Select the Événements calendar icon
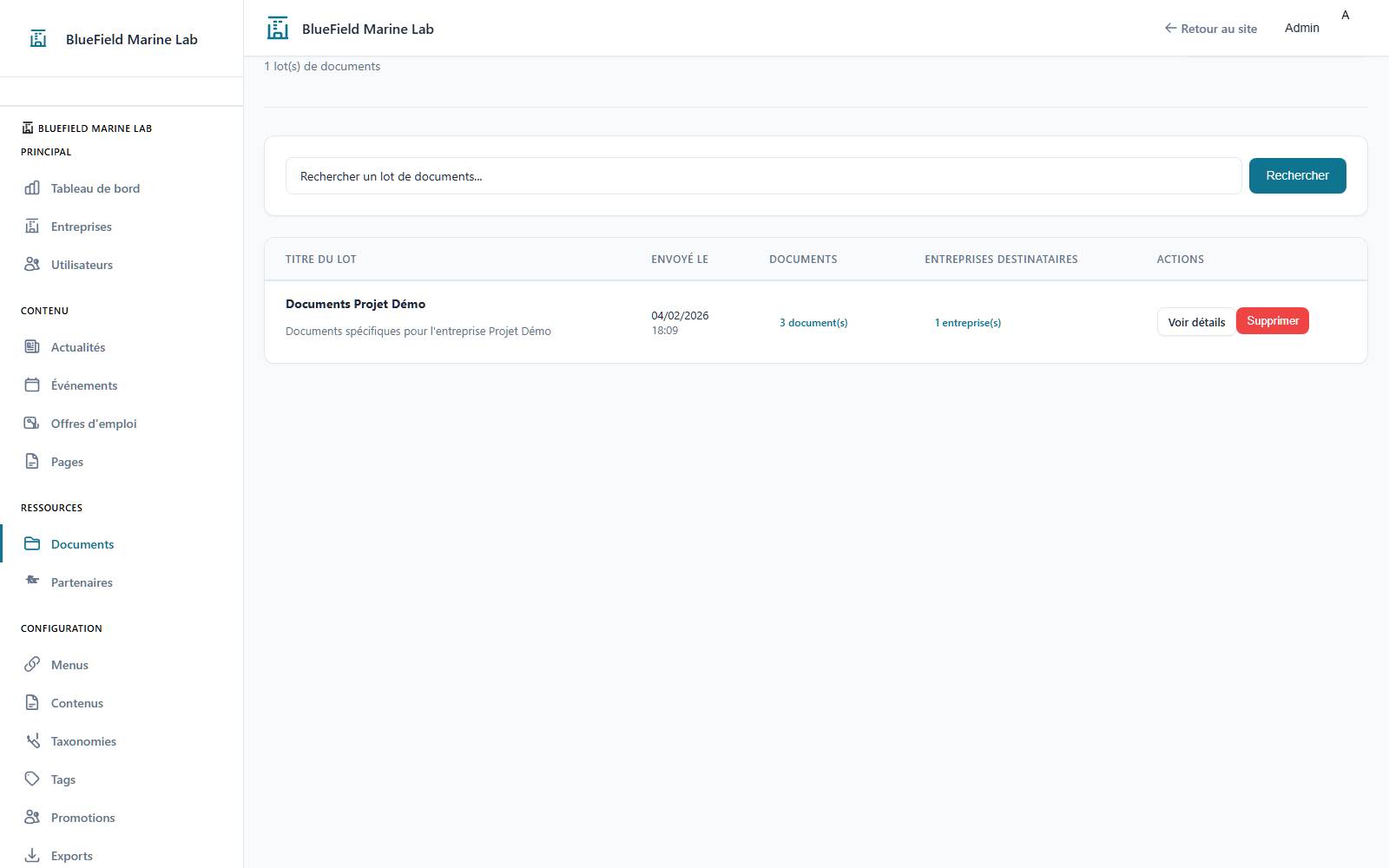Screen dimensions: 1389x868 [x=31, y=385]
